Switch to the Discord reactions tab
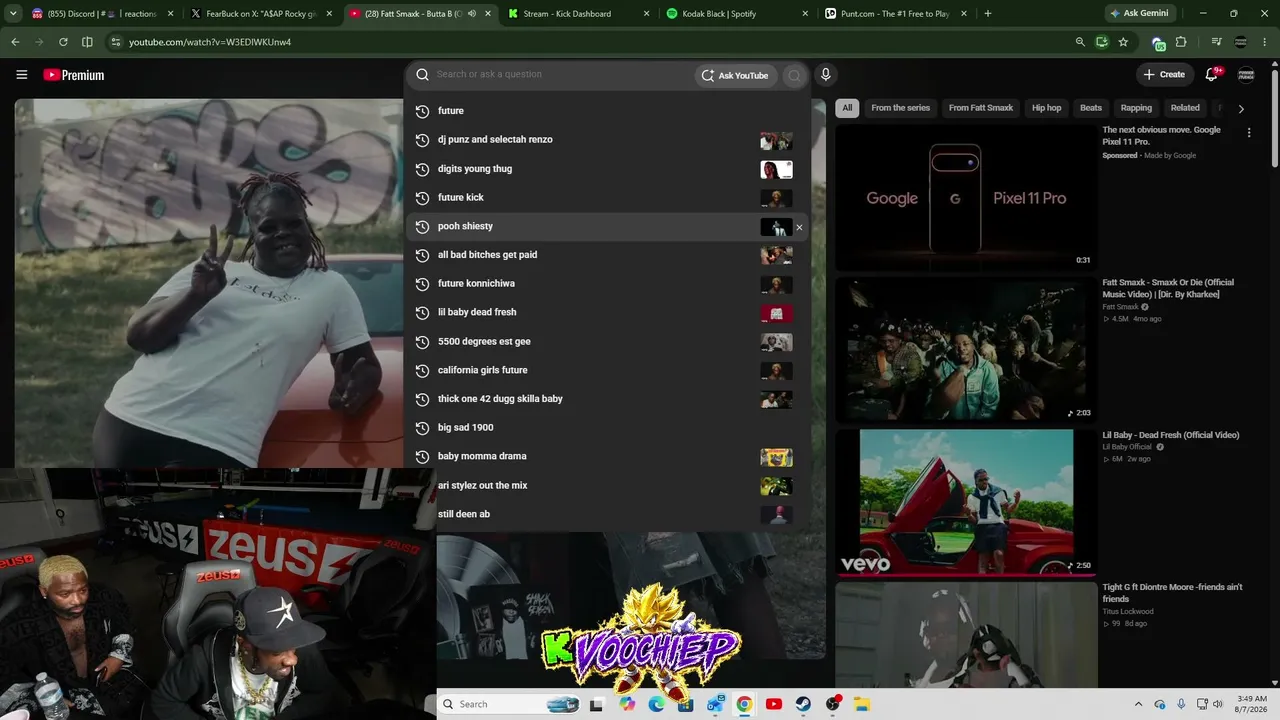Image resolution: width=1280 pixels, height=720 pixels. [101, 14]
